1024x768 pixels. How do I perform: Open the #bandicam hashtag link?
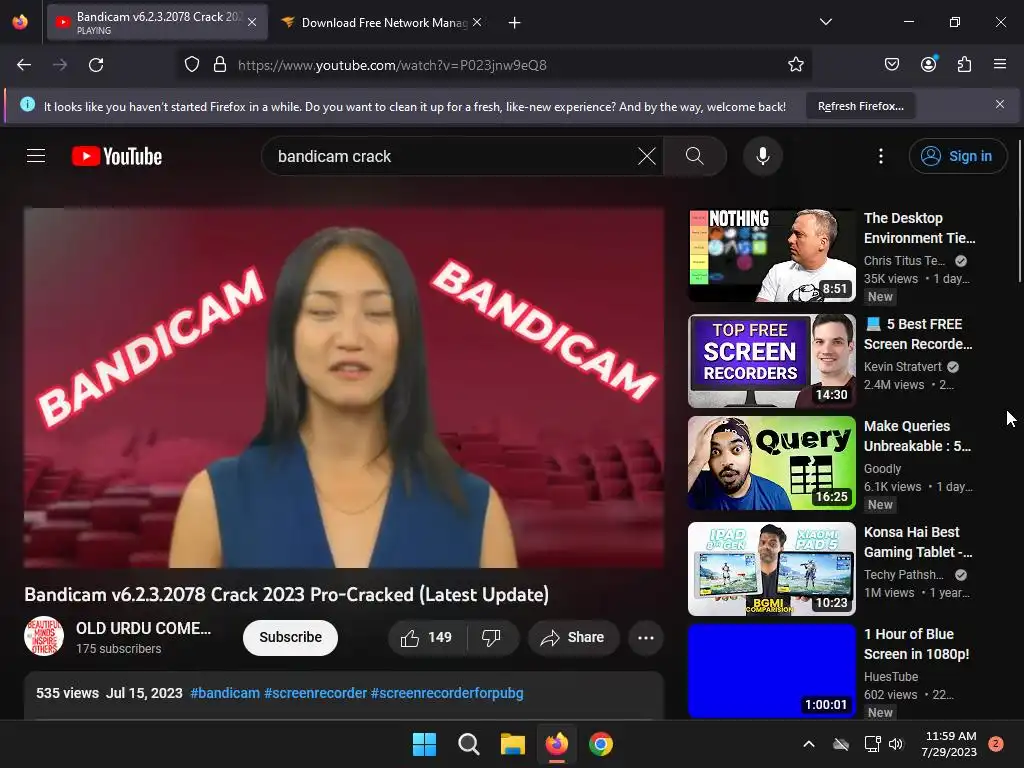225,693
